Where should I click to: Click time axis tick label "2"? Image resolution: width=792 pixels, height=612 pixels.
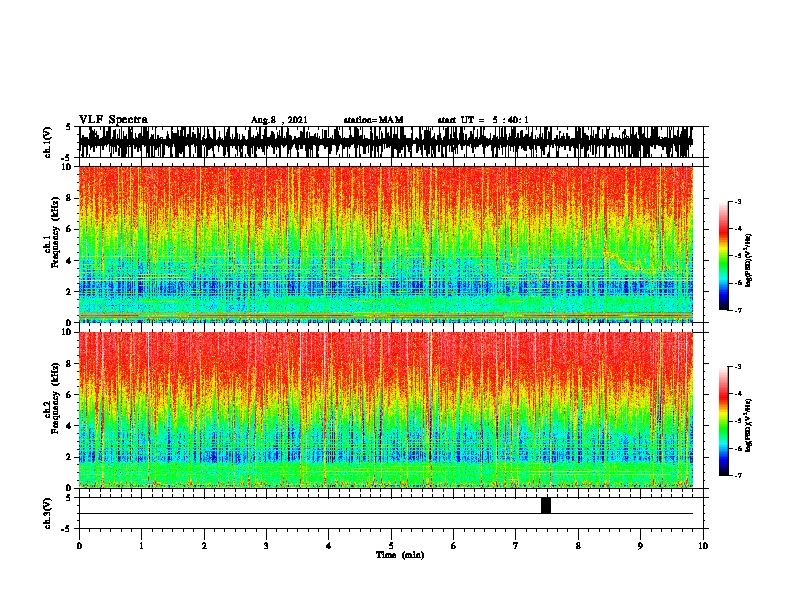tap(204, 546)
